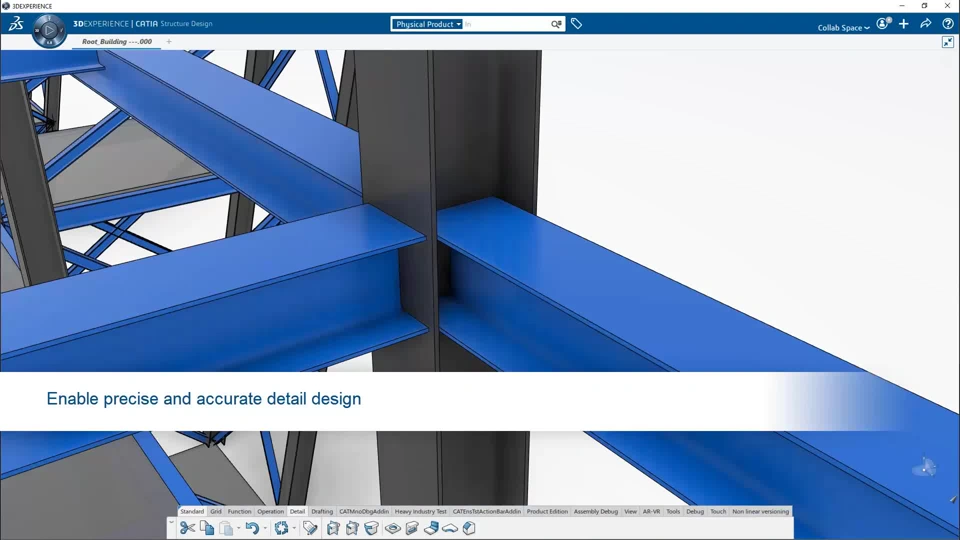Switch to the Standard tab
This screenshot has width=960, height=540.
(192, 511)
